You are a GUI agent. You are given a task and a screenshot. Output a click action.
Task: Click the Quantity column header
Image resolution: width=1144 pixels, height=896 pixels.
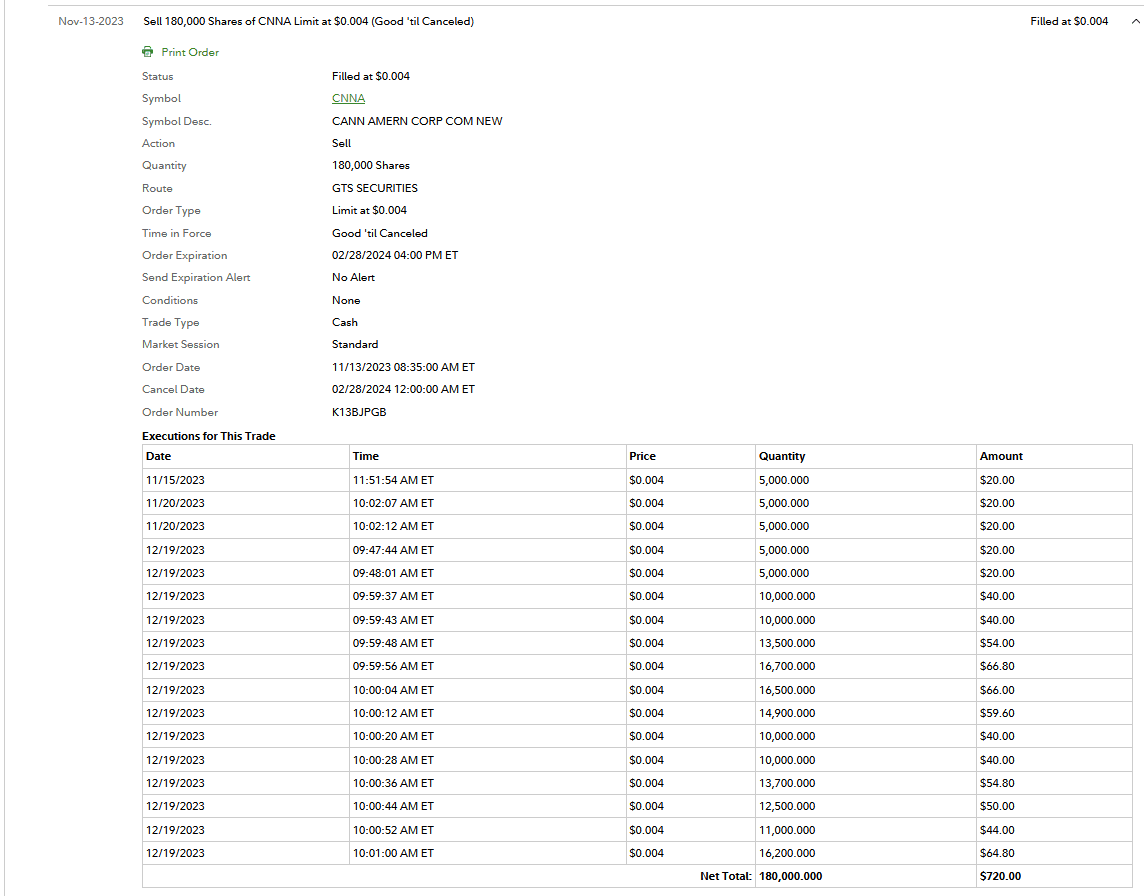[781, 456]
